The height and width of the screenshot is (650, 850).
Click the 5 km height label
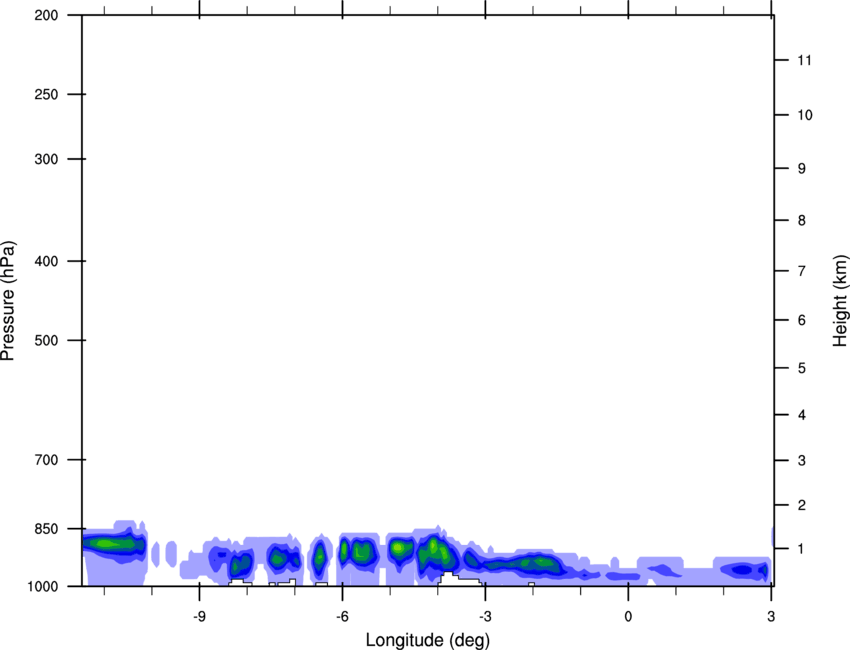pyautogui.click(x=802, y=369)
